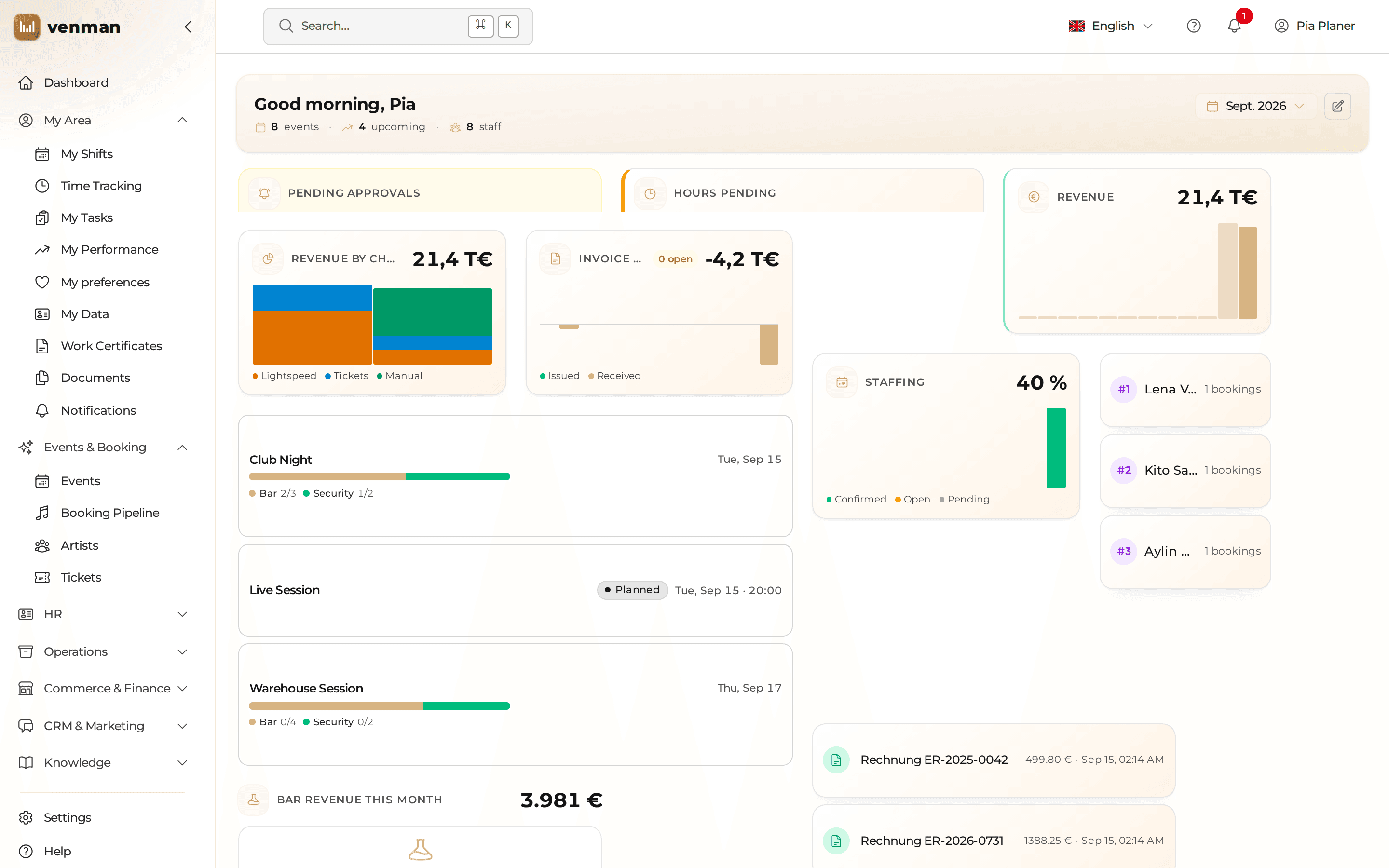Click the My Shifts calendar icon
The width and height of the screenshot is (1389, 868).
(x=42, y=154)
